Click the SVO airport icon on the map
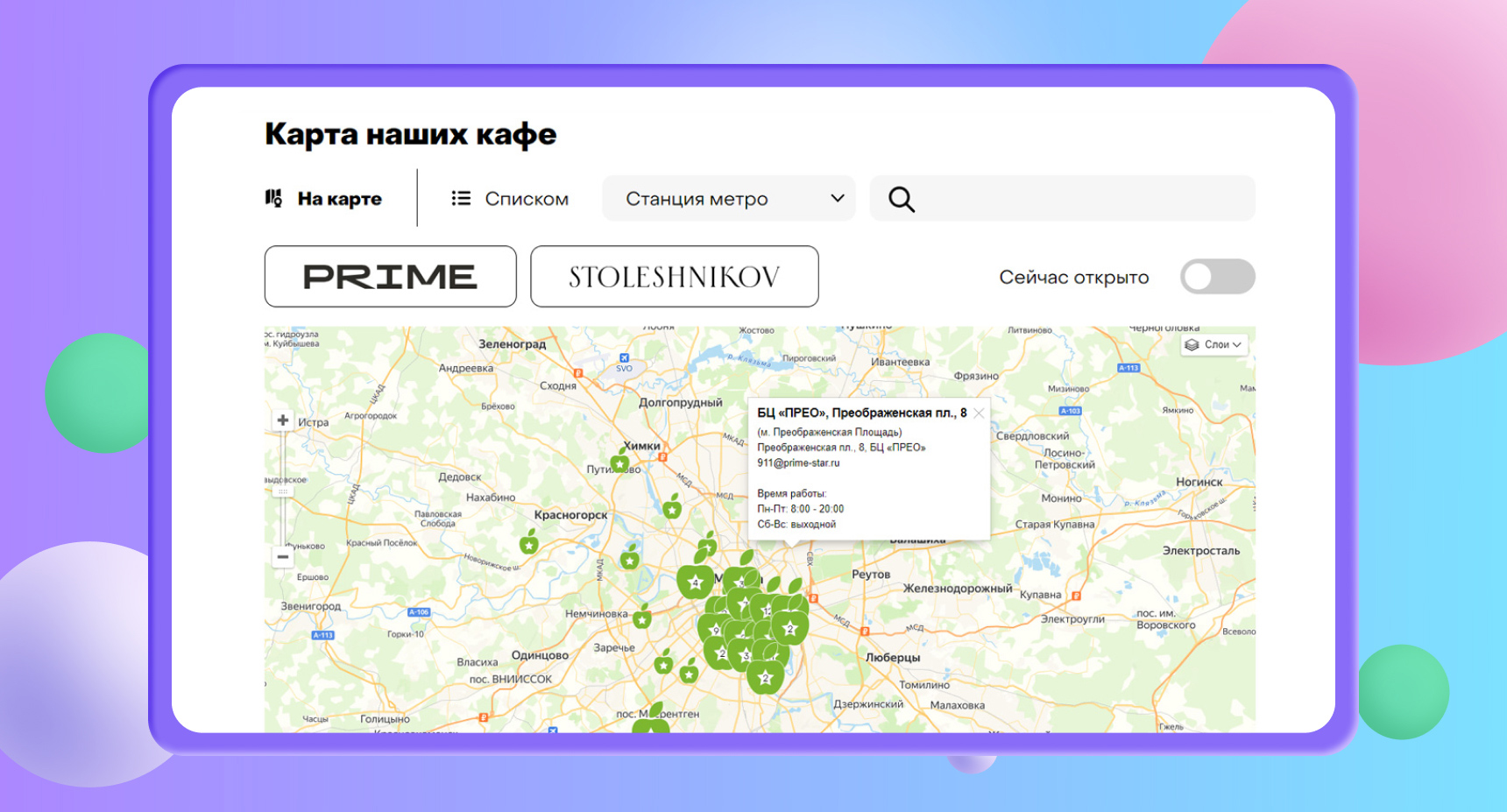The width and height of the screenshot is (1507, 812). pyautogui.click(x=624, y=358)
